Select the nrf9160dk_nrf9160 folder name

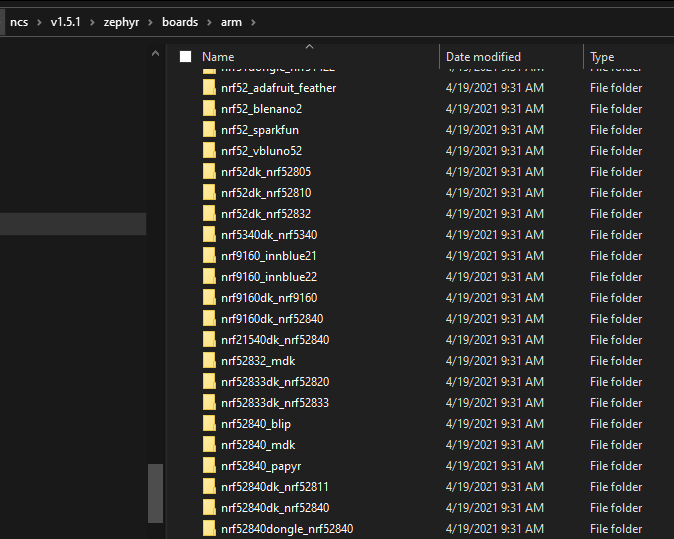point(269,298)
